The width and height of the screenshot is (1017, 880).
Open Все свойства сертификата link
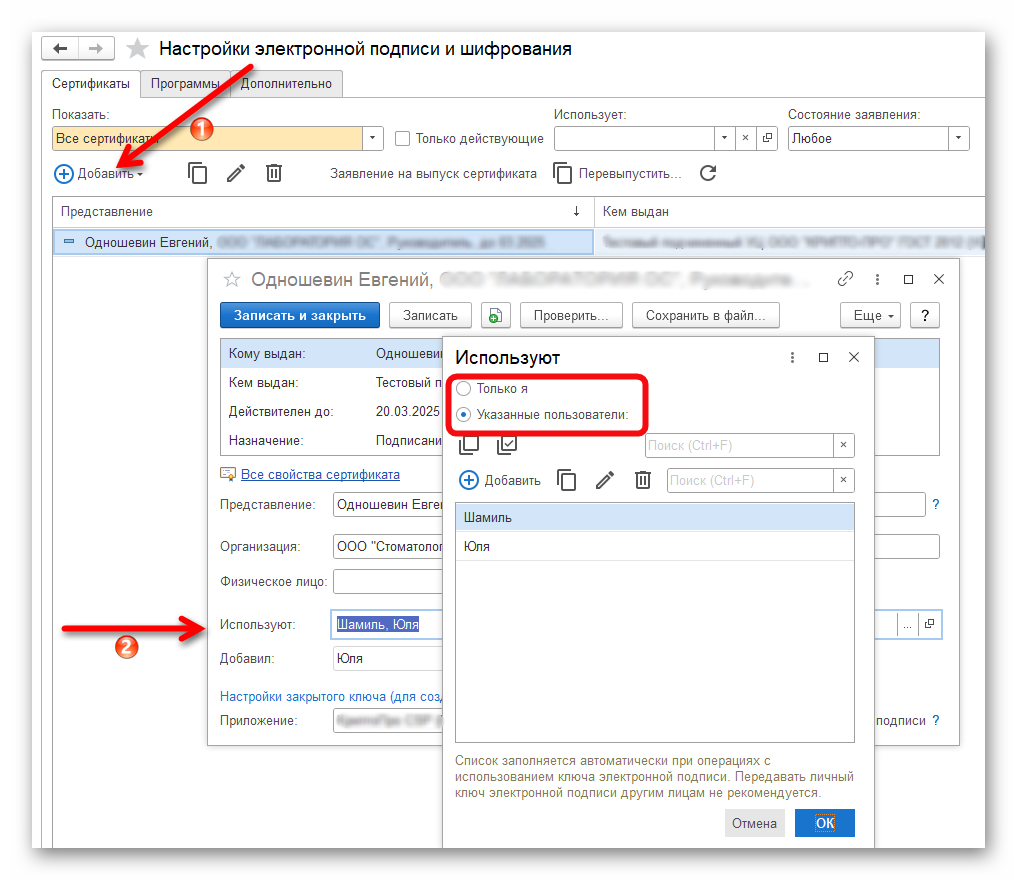(320, 475)
